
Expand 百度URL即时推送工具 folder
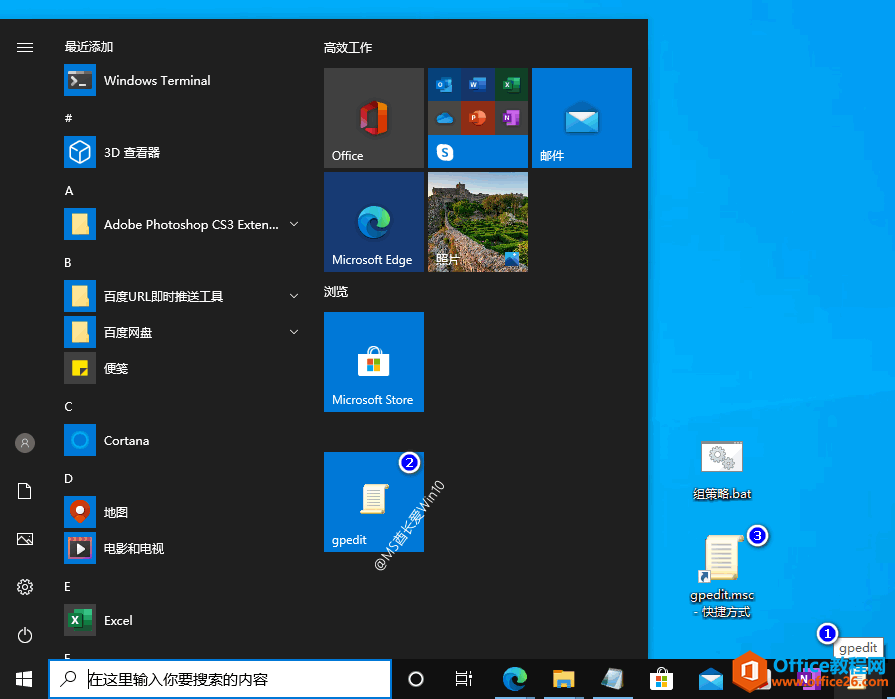pos(294,297)
